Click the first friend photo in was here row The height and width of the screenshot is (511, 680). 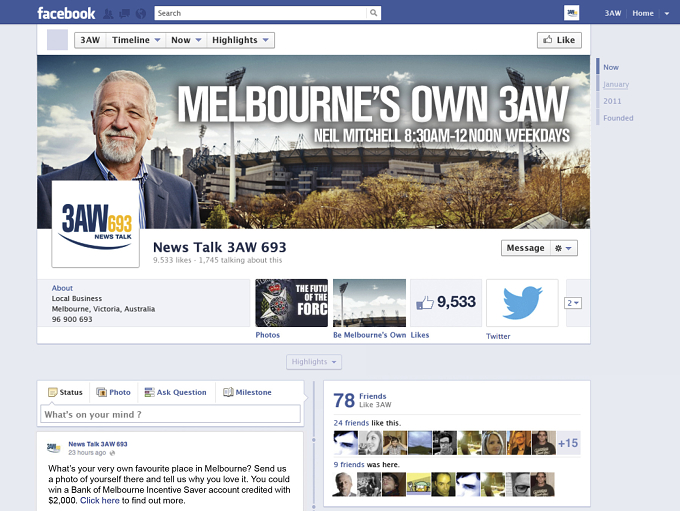tap(344, 485)
